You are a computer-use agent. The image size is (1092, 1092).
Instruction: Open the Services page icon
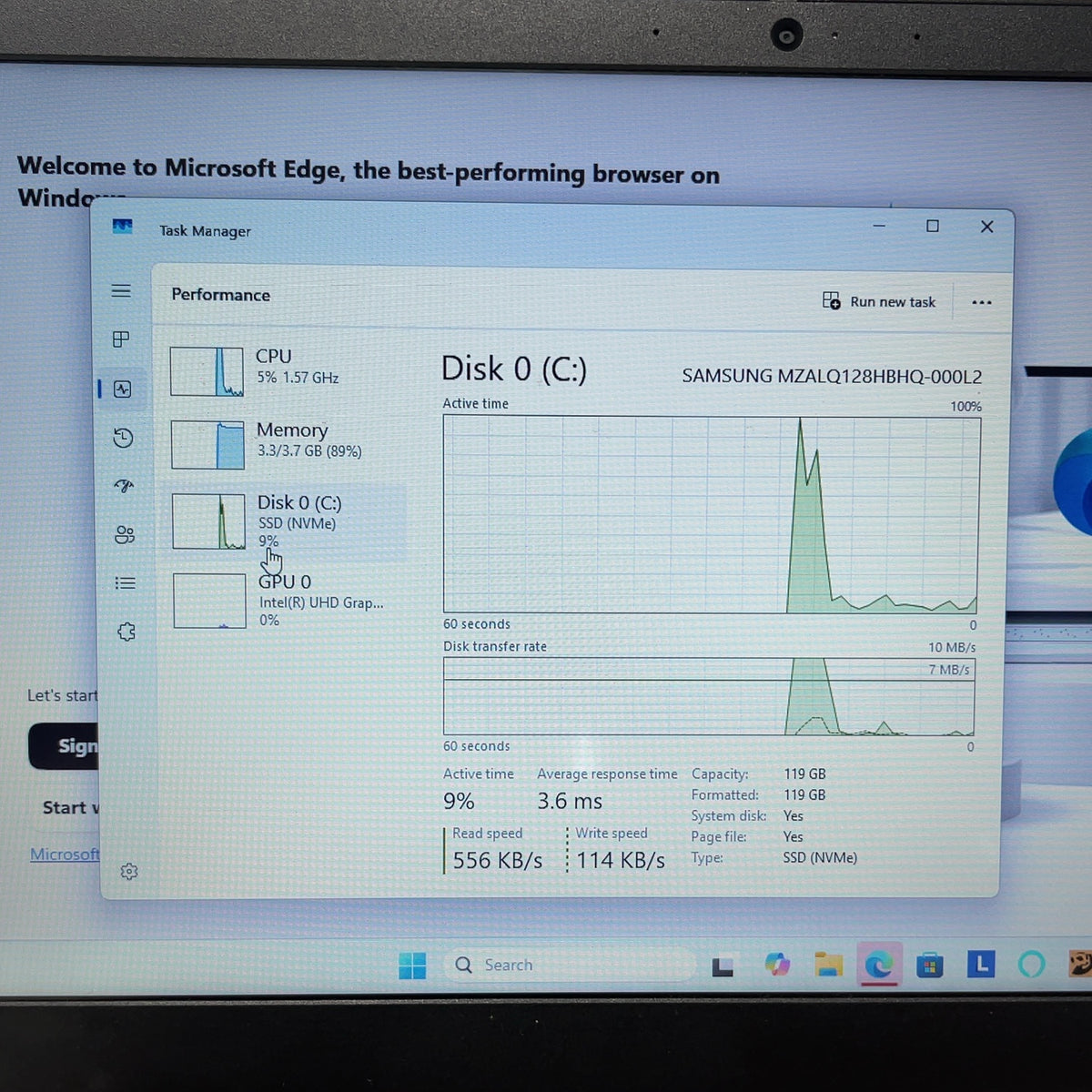(x=126, y=632)
